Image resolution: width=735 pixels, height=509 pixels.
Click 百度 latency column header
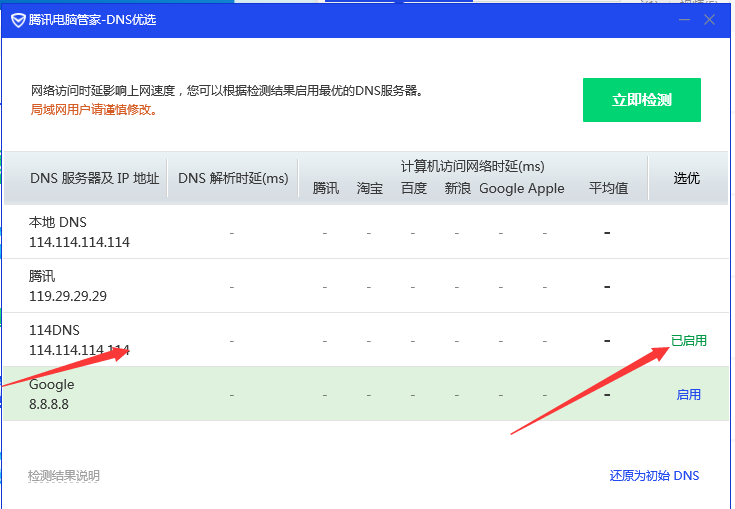tap(413, 188)
